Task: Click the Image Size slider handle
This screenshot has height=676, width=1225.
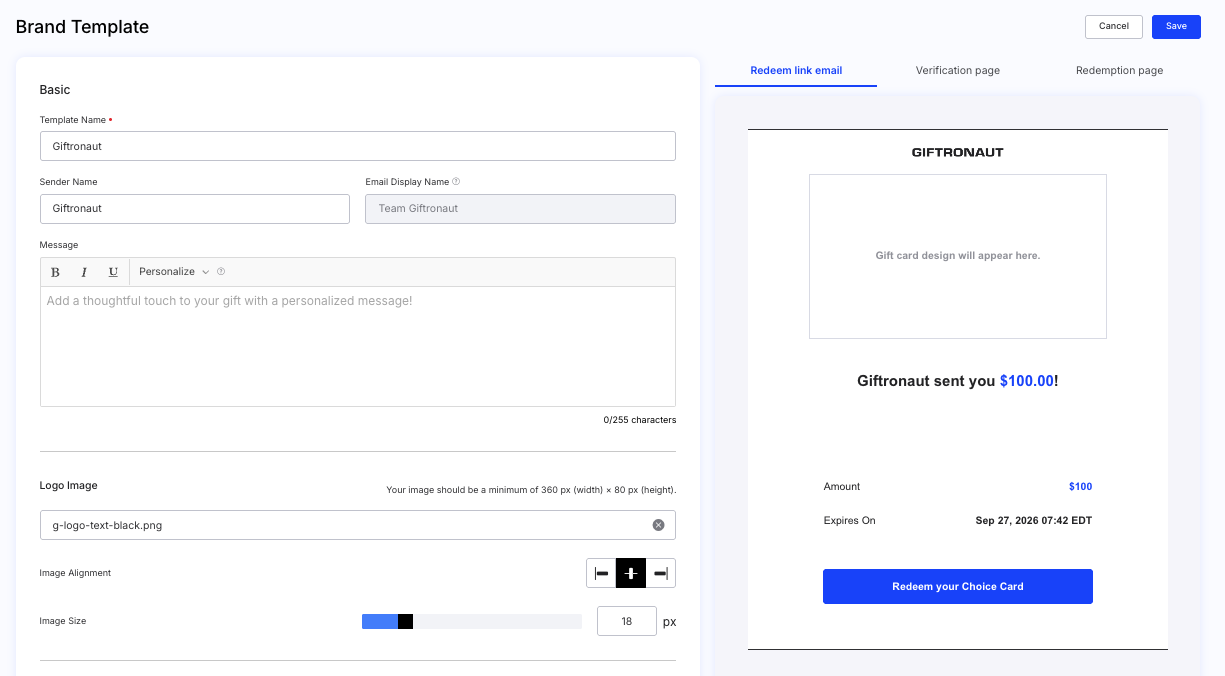Action: 406,622
